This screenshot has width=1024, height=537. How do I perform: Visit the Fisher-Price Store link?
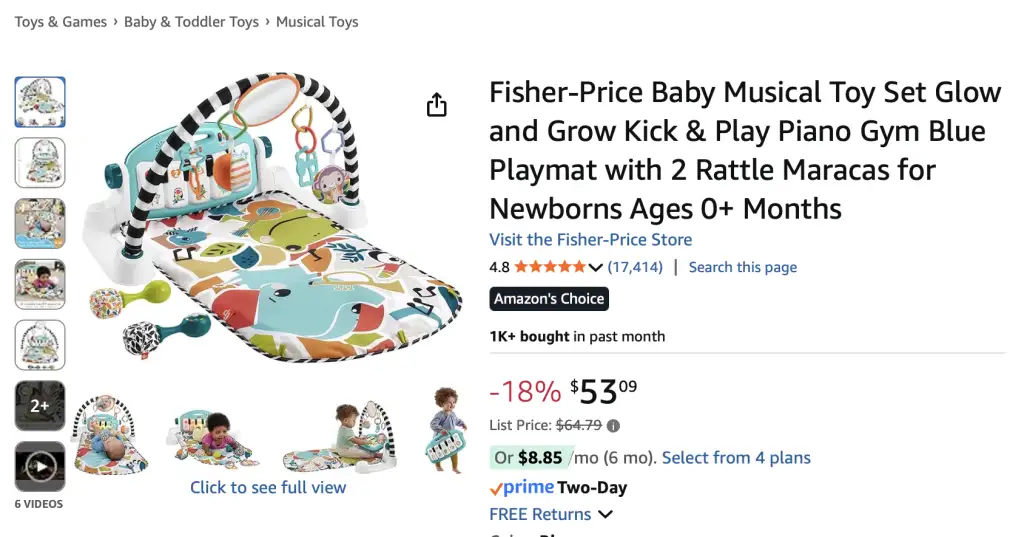point(590,240)
